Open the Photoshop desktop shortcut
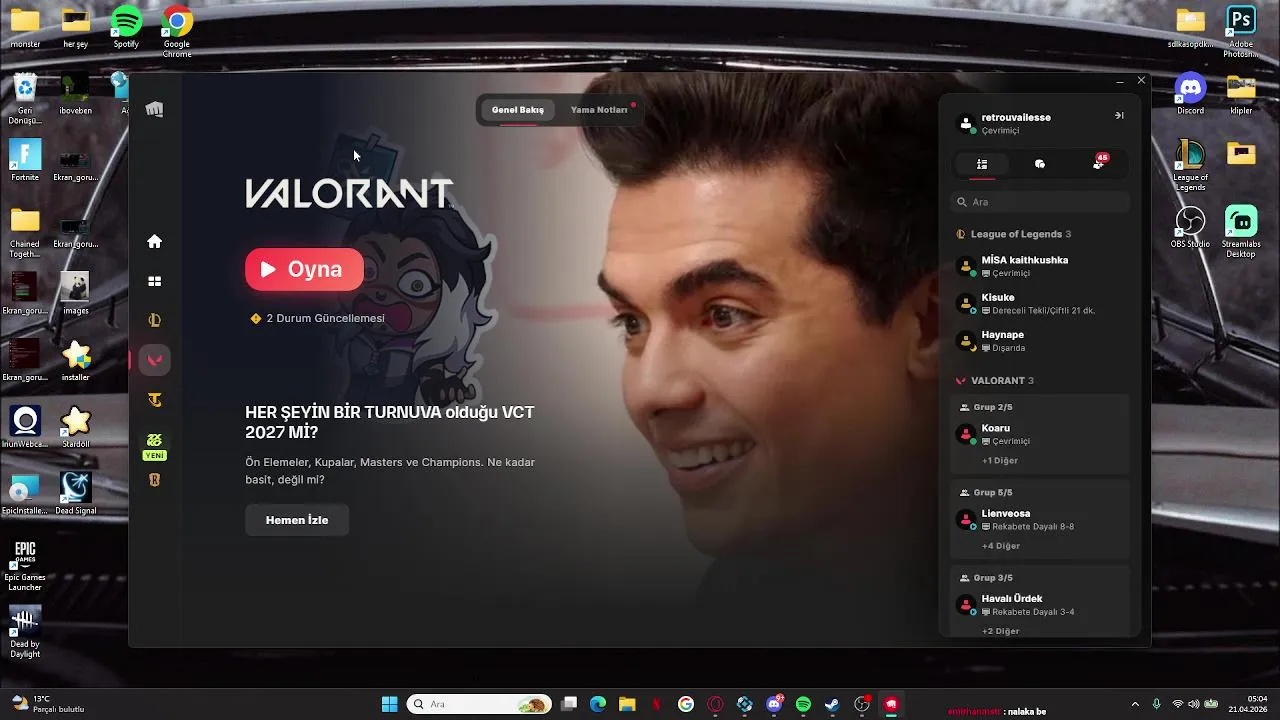The image size is (1280, 720). coord(1241,31)
